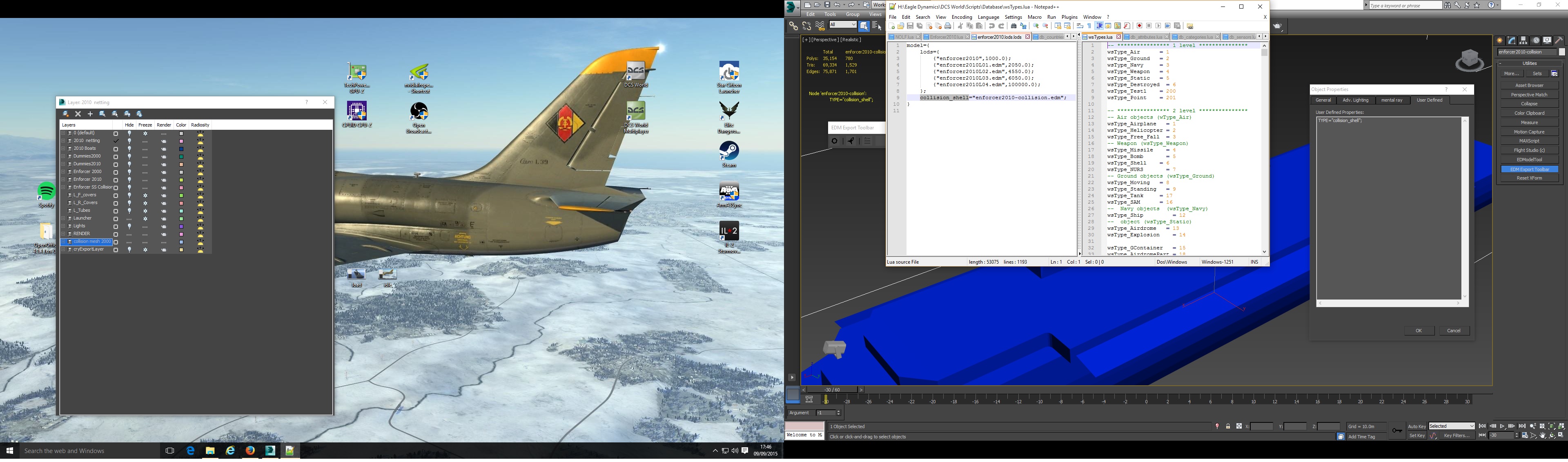Toggle current-layer checkbox for Lights layer

pyautogui.click(x=116, y=227)
